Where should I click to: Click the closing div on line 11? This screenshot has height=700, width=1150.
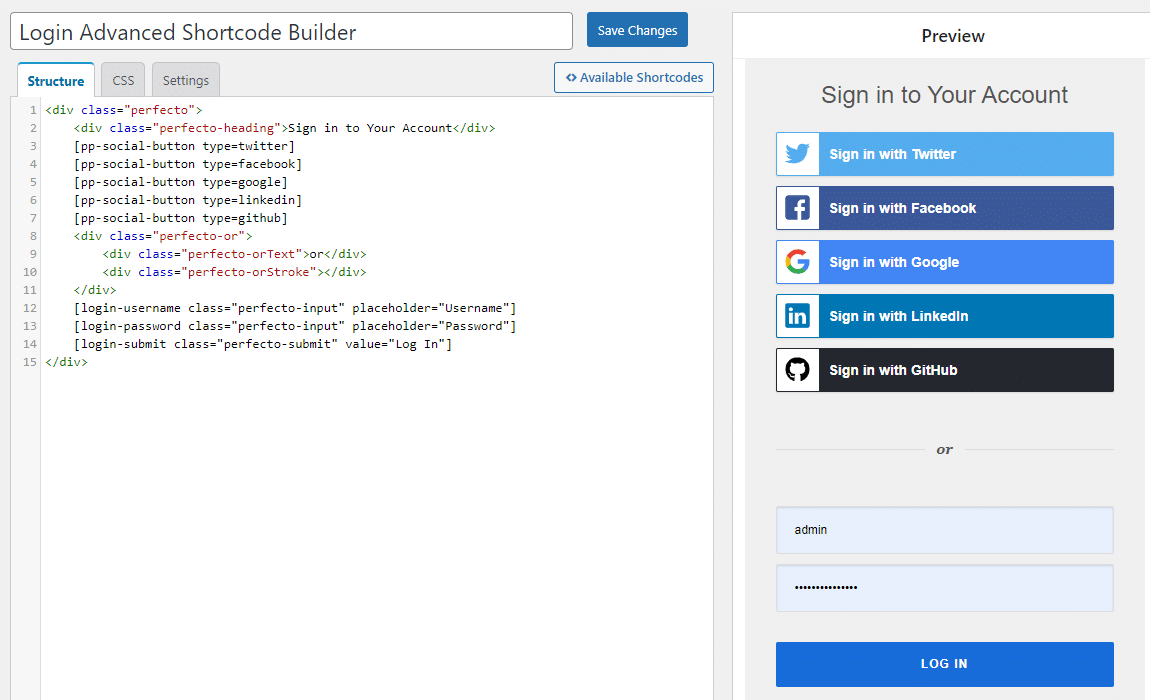pyautogui.click(x=95, y=290)
